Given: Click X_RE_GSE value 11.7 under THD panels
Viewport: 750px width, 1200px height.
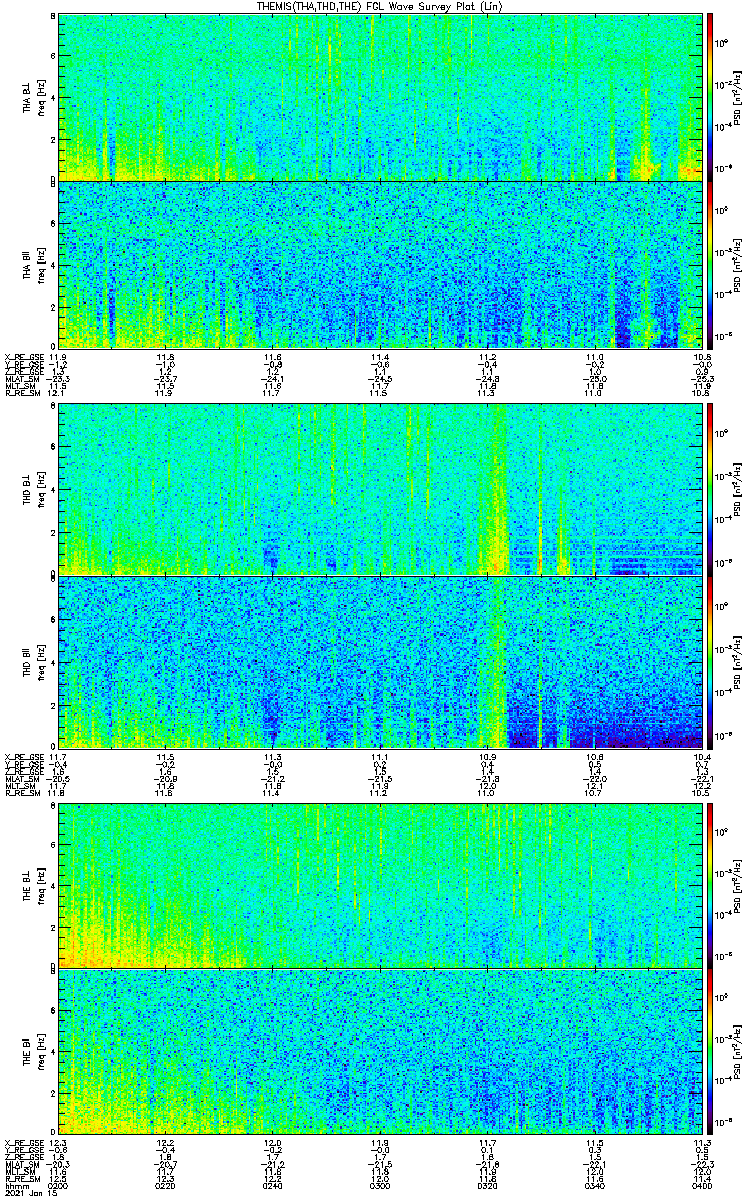Looking at the screenshot, I should (x=58, y=757).
